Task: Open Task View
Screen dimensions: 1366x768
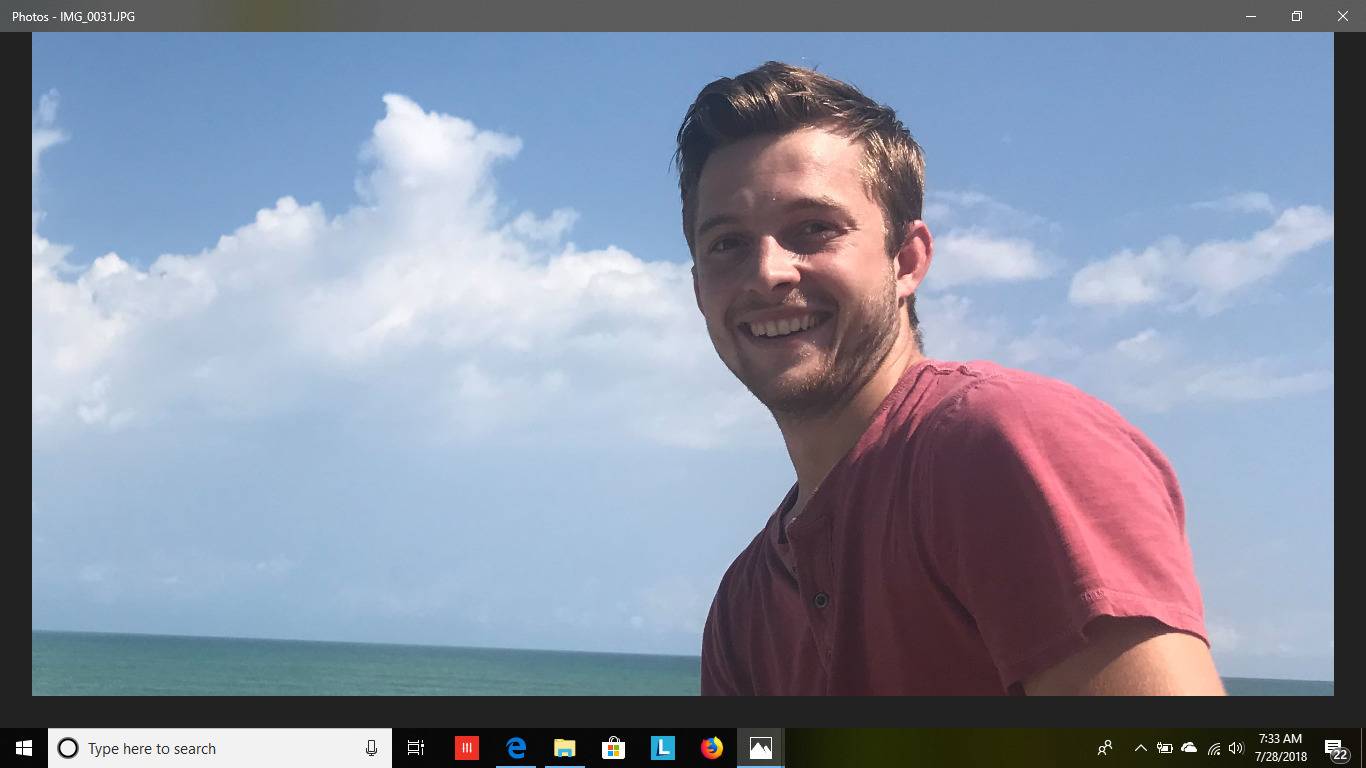Action: [415, 747]
